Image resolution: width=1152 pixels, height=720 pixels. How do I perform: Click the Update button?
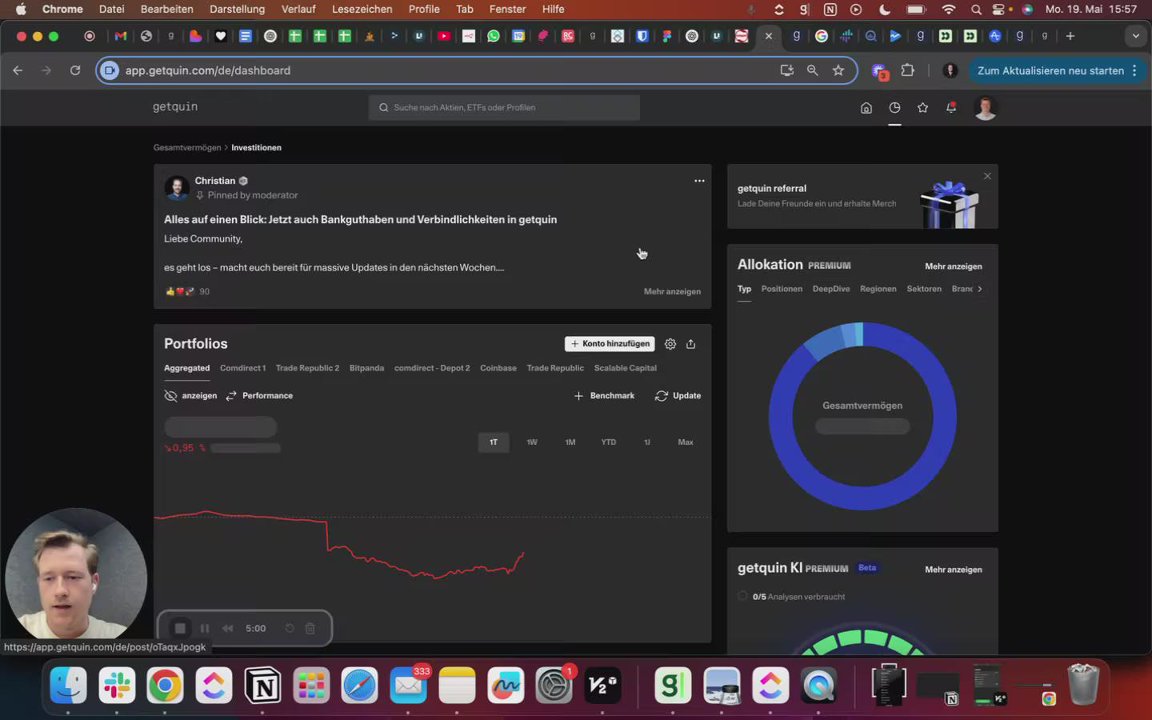(677, 396)
